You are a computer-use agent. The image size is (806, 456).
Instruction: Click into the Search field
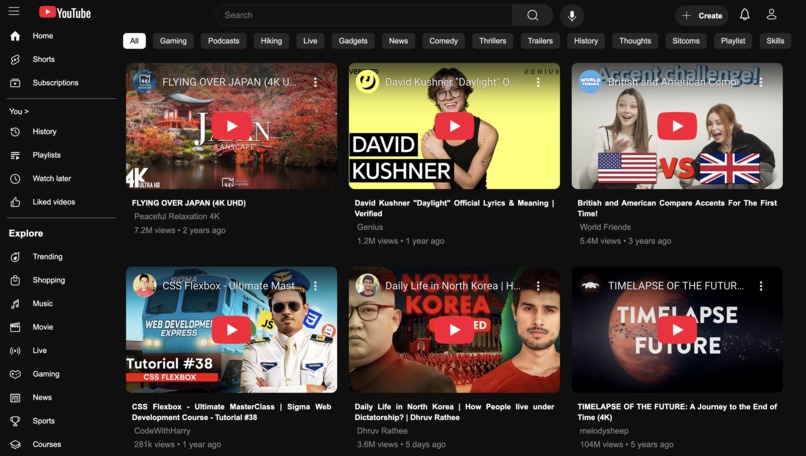363,15
